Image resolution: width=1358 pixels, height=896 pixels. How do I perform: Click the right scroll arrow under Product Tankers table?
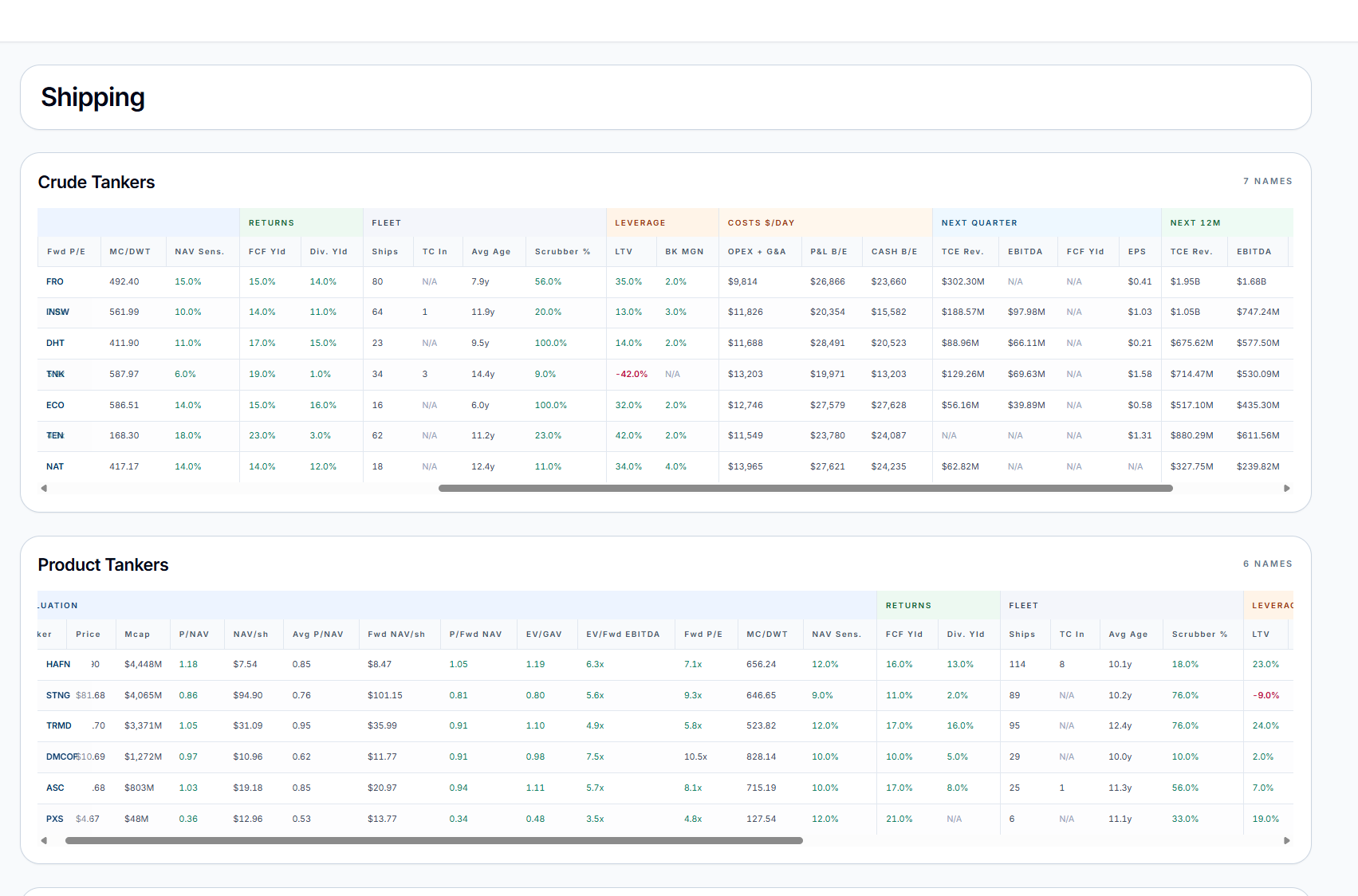[1286, 840]
